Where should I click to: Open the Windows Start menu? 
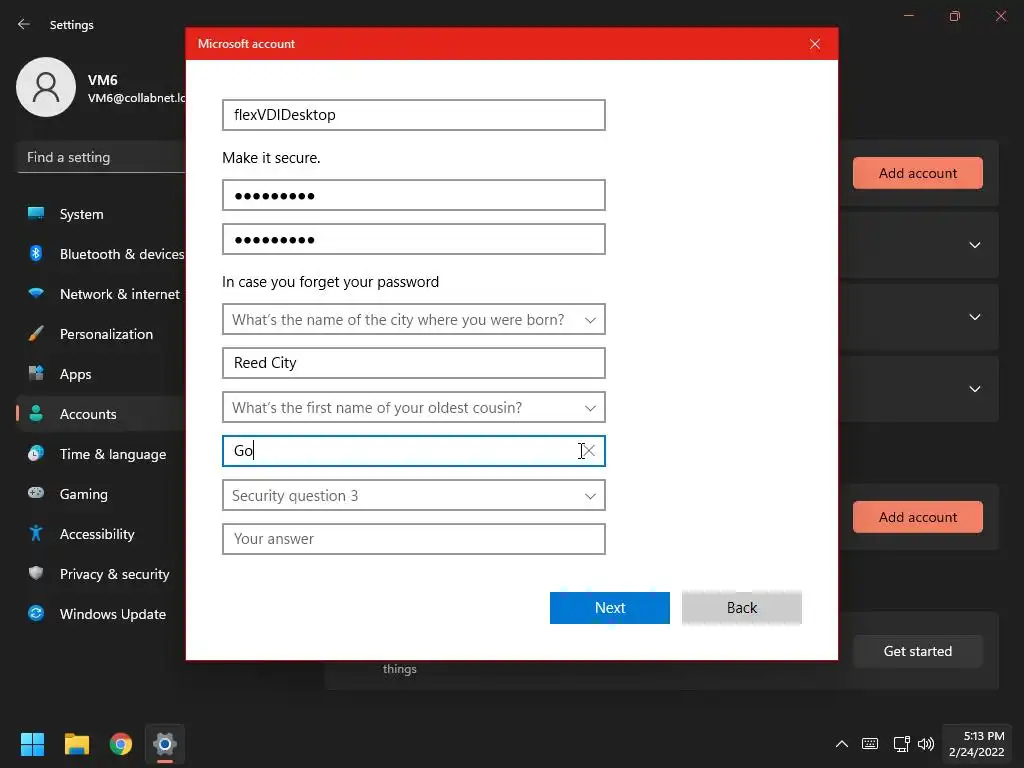[32, 744]
